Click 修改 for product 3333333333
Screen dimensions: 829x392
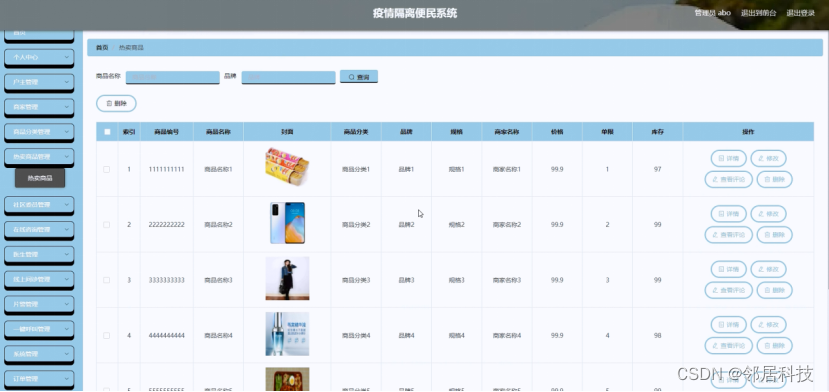pyautogui.click(x=768, y=269)
